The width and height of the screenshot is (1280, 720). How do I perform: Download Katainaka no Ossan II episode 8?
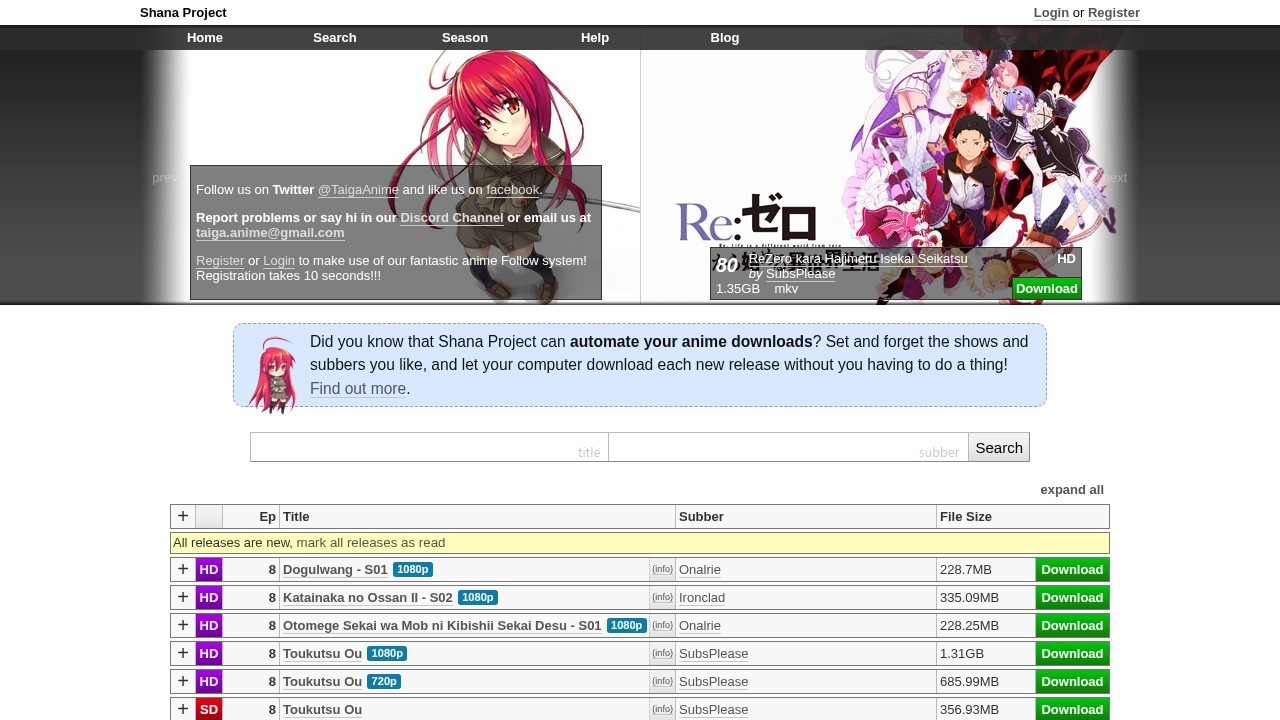tap(1072, 598)
